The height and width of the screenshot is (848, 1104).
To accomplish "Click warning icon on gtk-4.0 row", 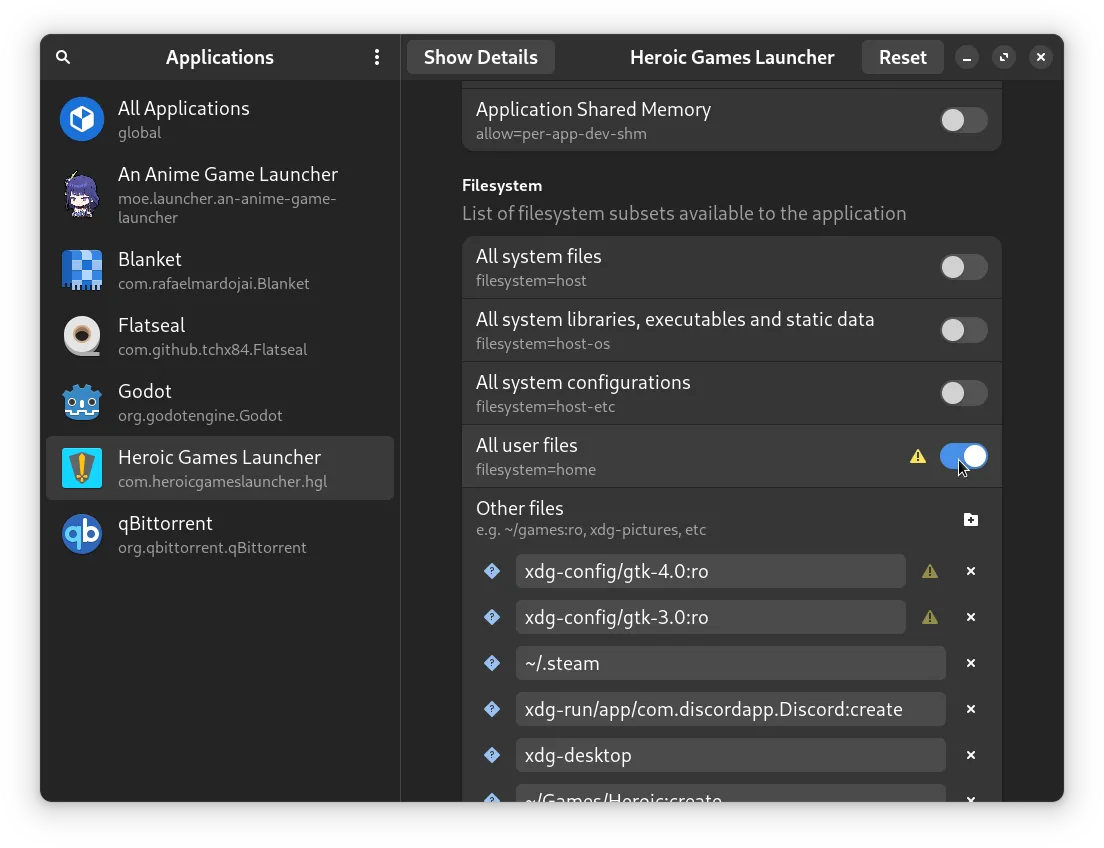I will [929, 571].
